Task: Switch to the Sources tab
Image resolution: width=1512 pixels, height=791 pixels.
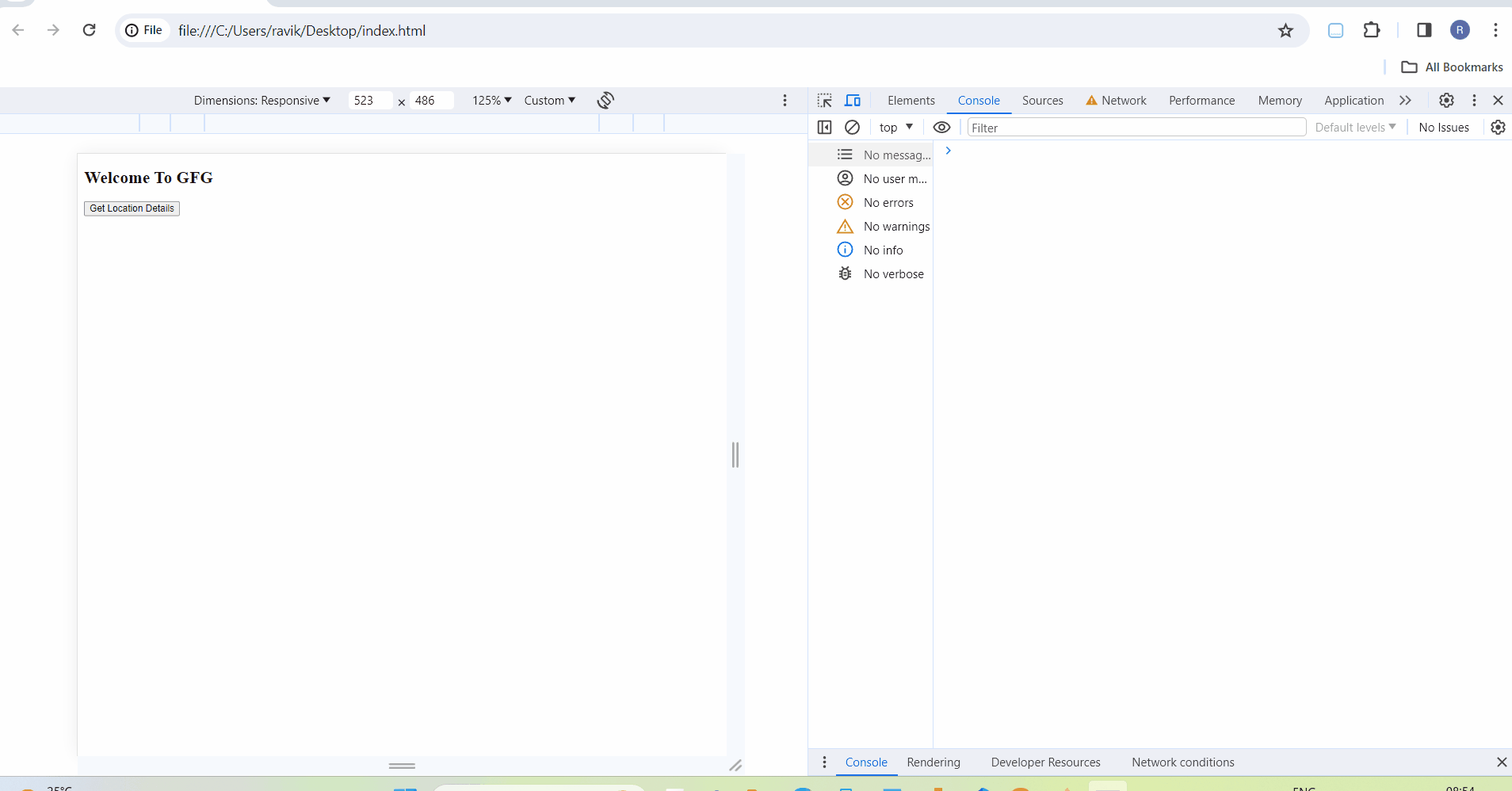Action: click(x=1043, y=101)
